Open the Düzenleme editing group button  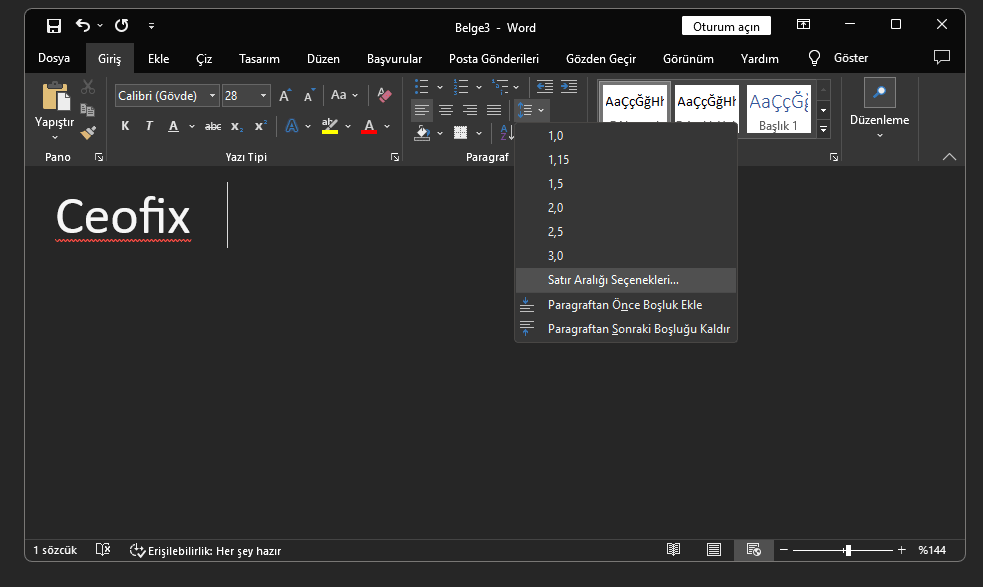pyautogui.click(x=880, y=110)
